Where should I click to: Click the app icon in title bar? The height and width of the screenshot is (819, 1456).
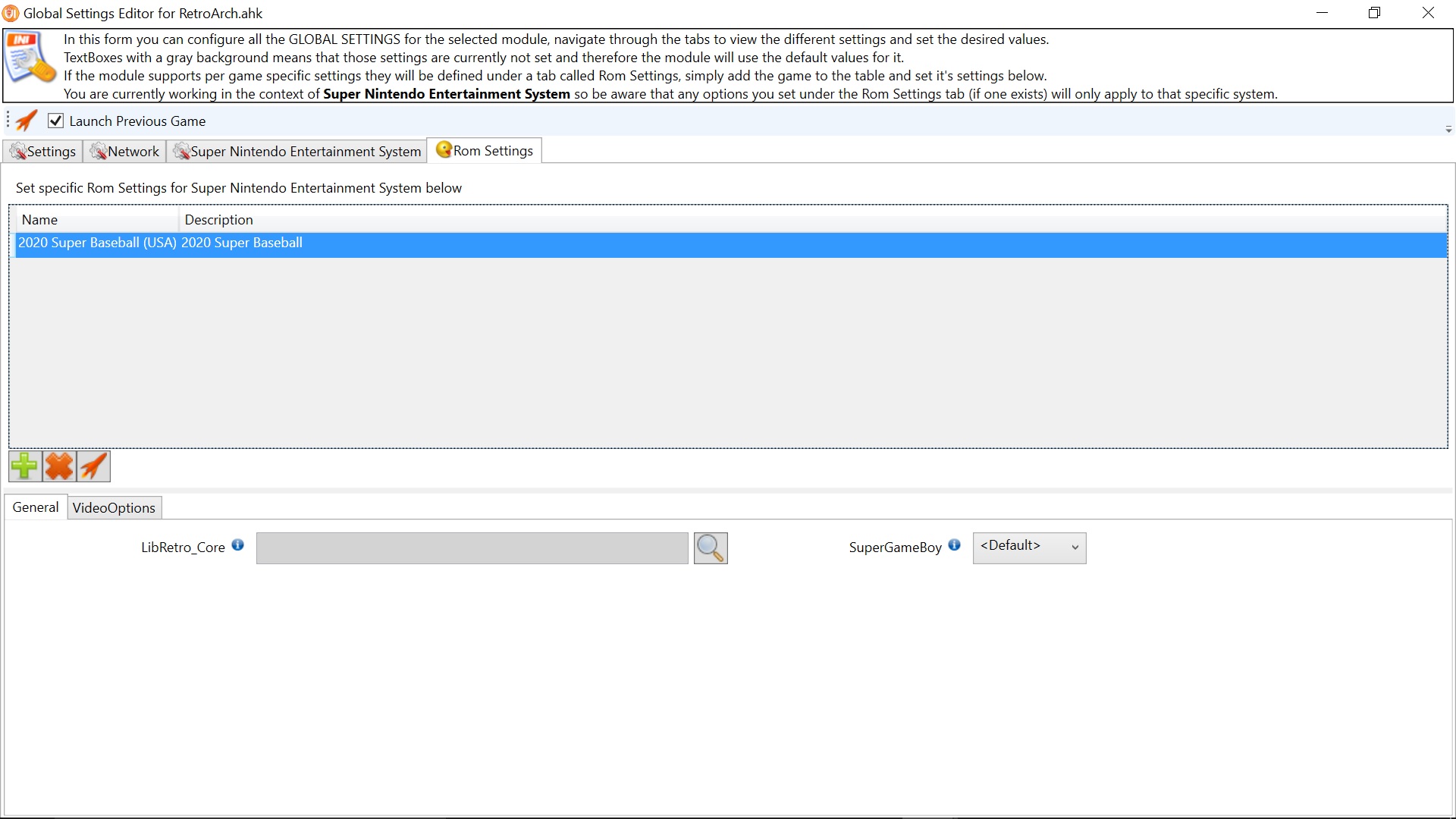11,13
